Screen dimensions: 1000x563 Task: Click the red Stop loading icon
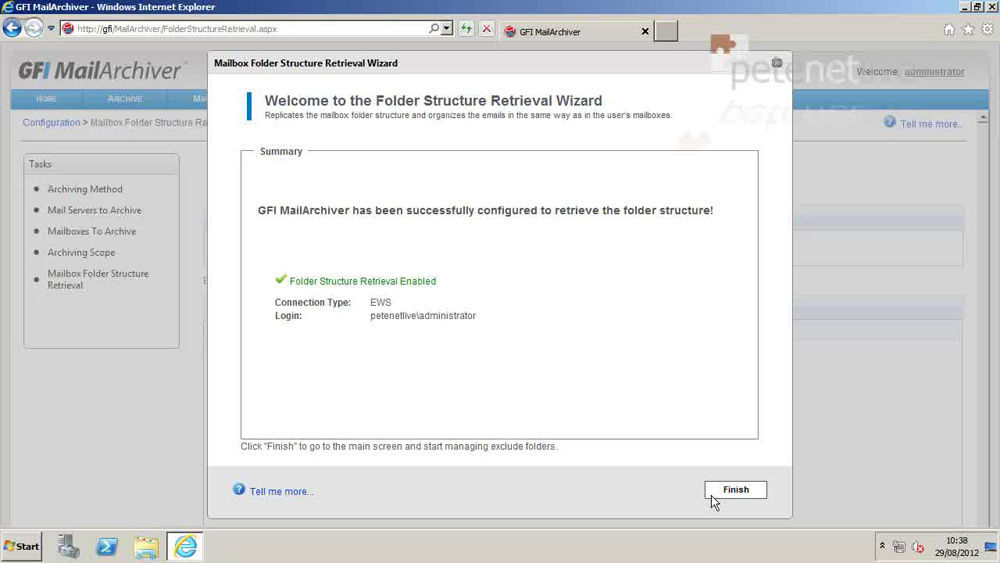pyautogui.click(x=487, y=29)
